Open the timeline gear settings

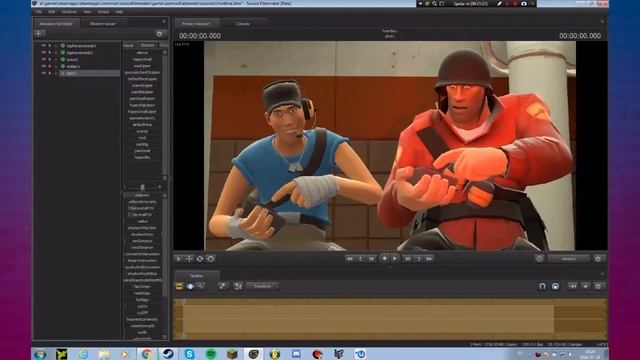tap(598, 287)
